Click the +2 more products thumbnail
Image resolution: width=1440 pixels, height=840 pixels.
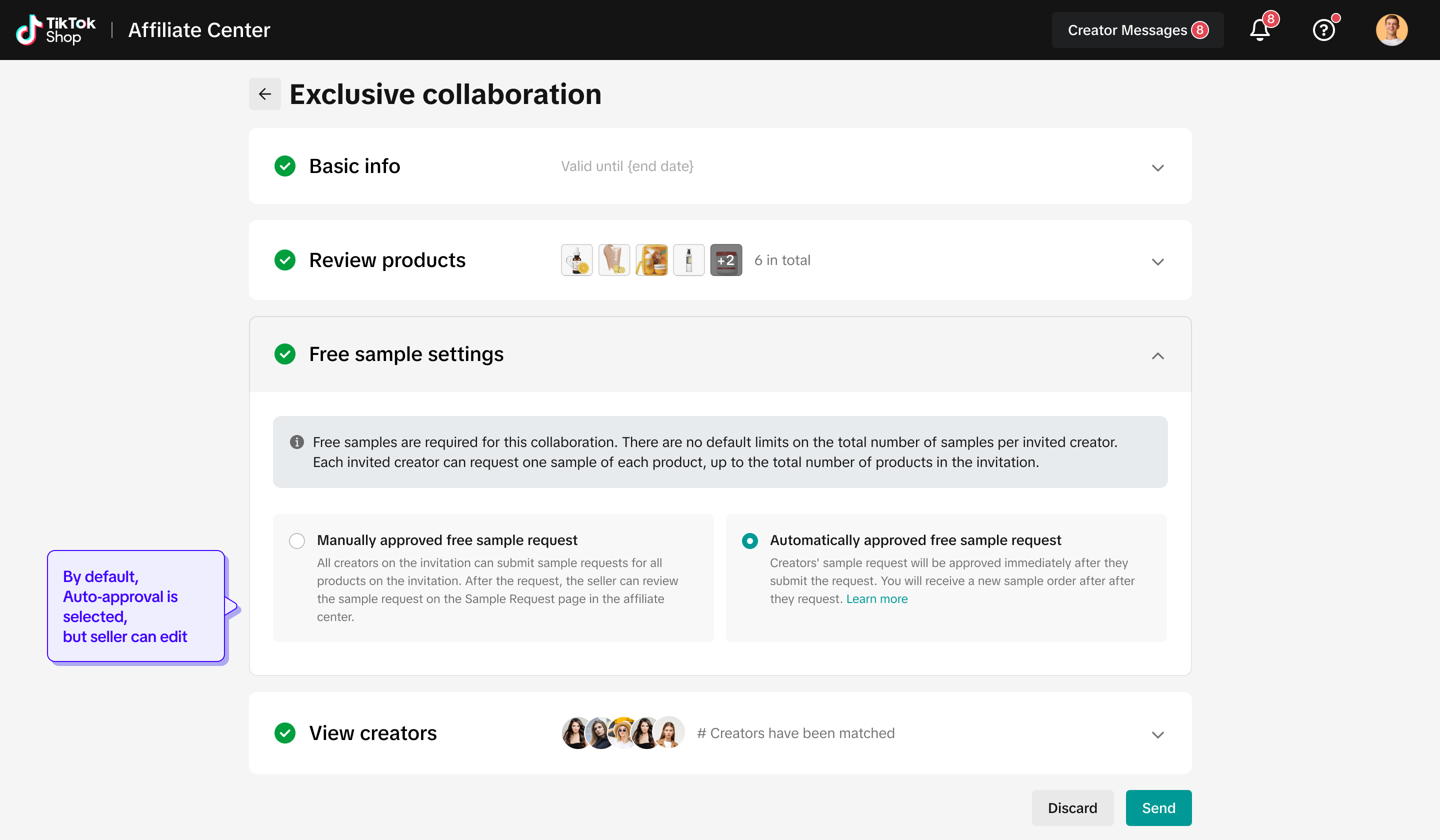click(x=725, y=260)
